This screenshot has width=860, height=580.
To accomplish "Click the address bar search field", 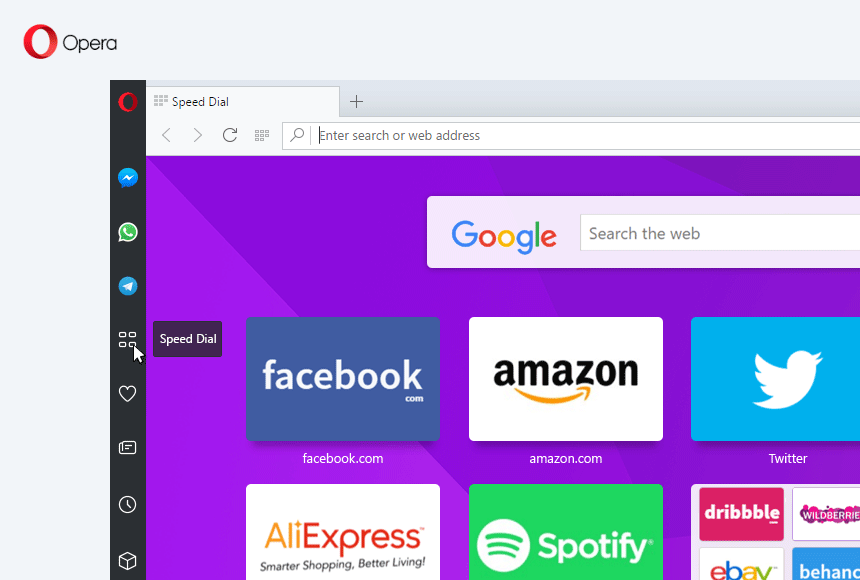I will [x=580, y=136].
